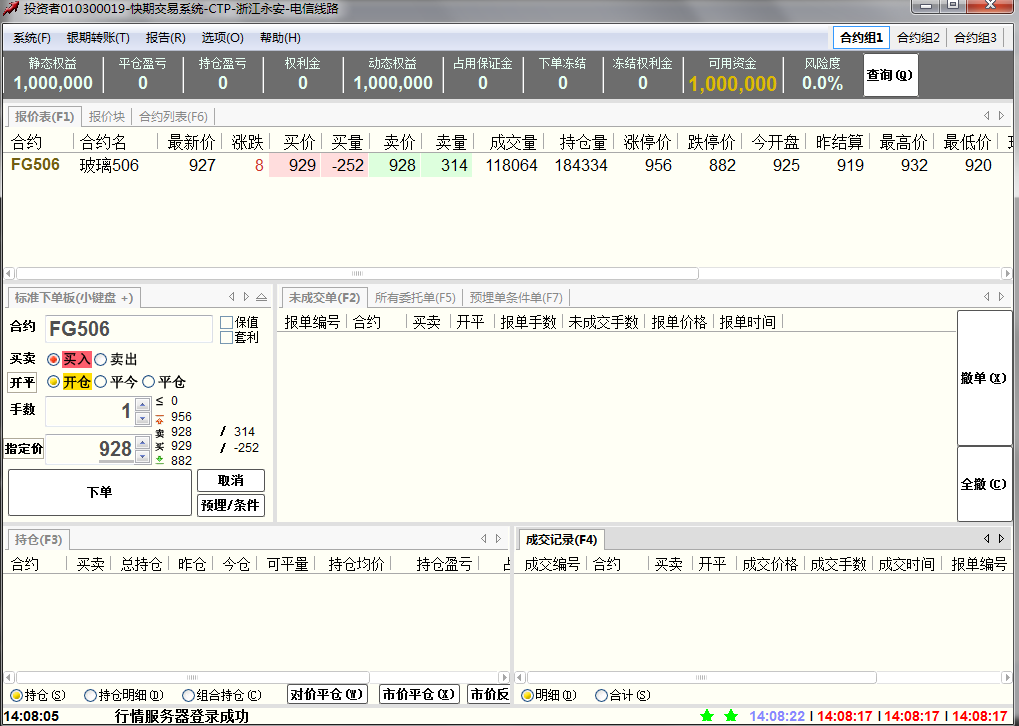Click the 市价平仓(X) button
This screenshot has height=726, width=1019.
(419, 695)
